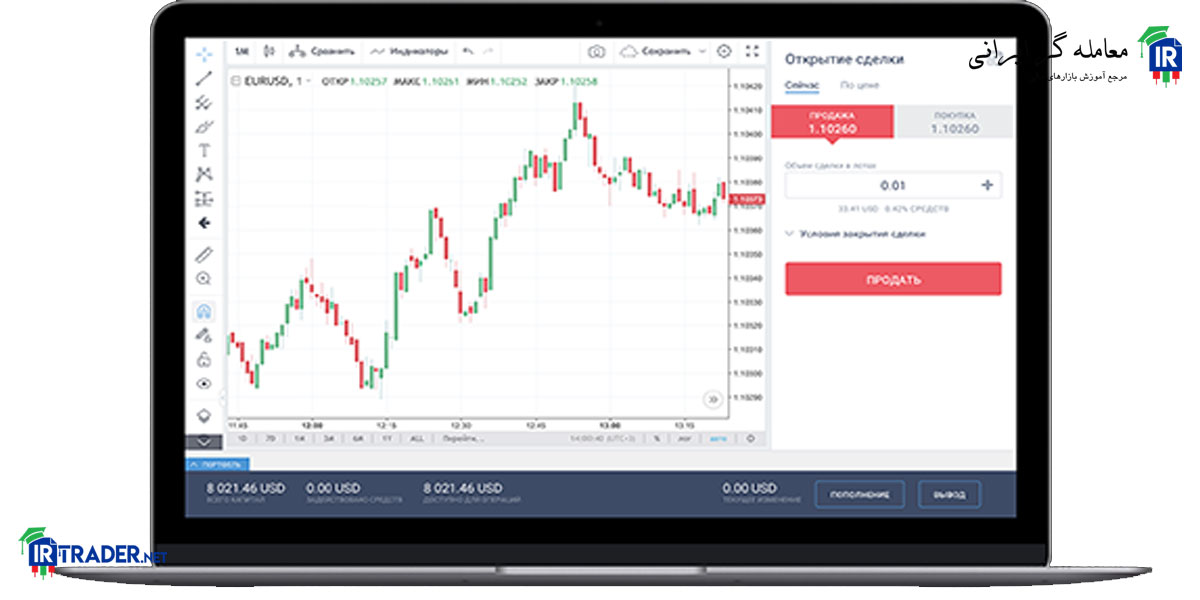Select the Text annotation tool
The width and height of the screenshot is (1200, 600).
pyautogui.click(x=204, y=151)
